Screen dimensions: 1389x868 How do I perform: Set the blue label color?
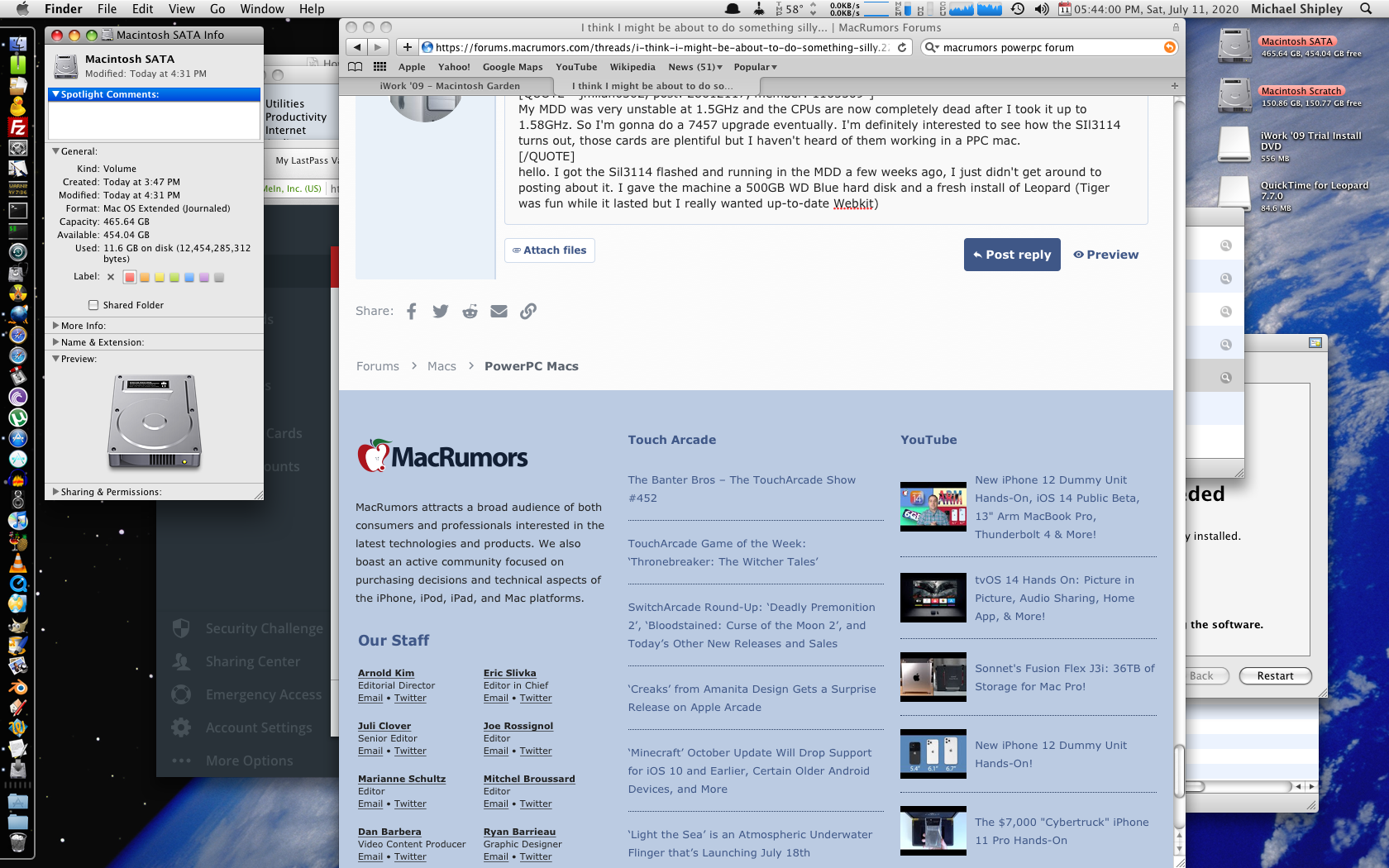[x=189, y=277]
